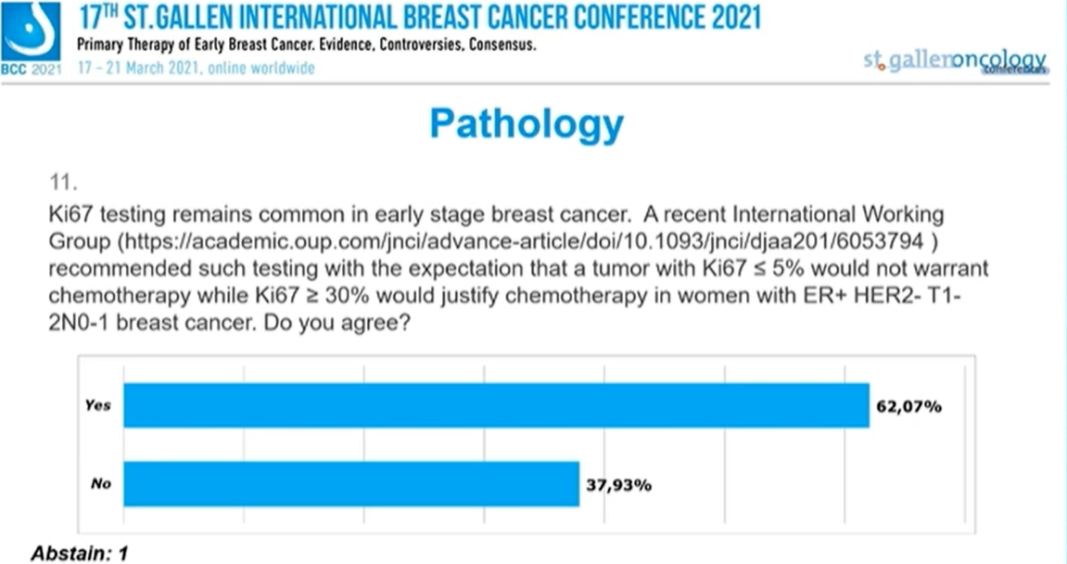The width and height of the screenshot is (1067, 564).
Task: Click the BCC 2021 text under logo
Action: 30,68
